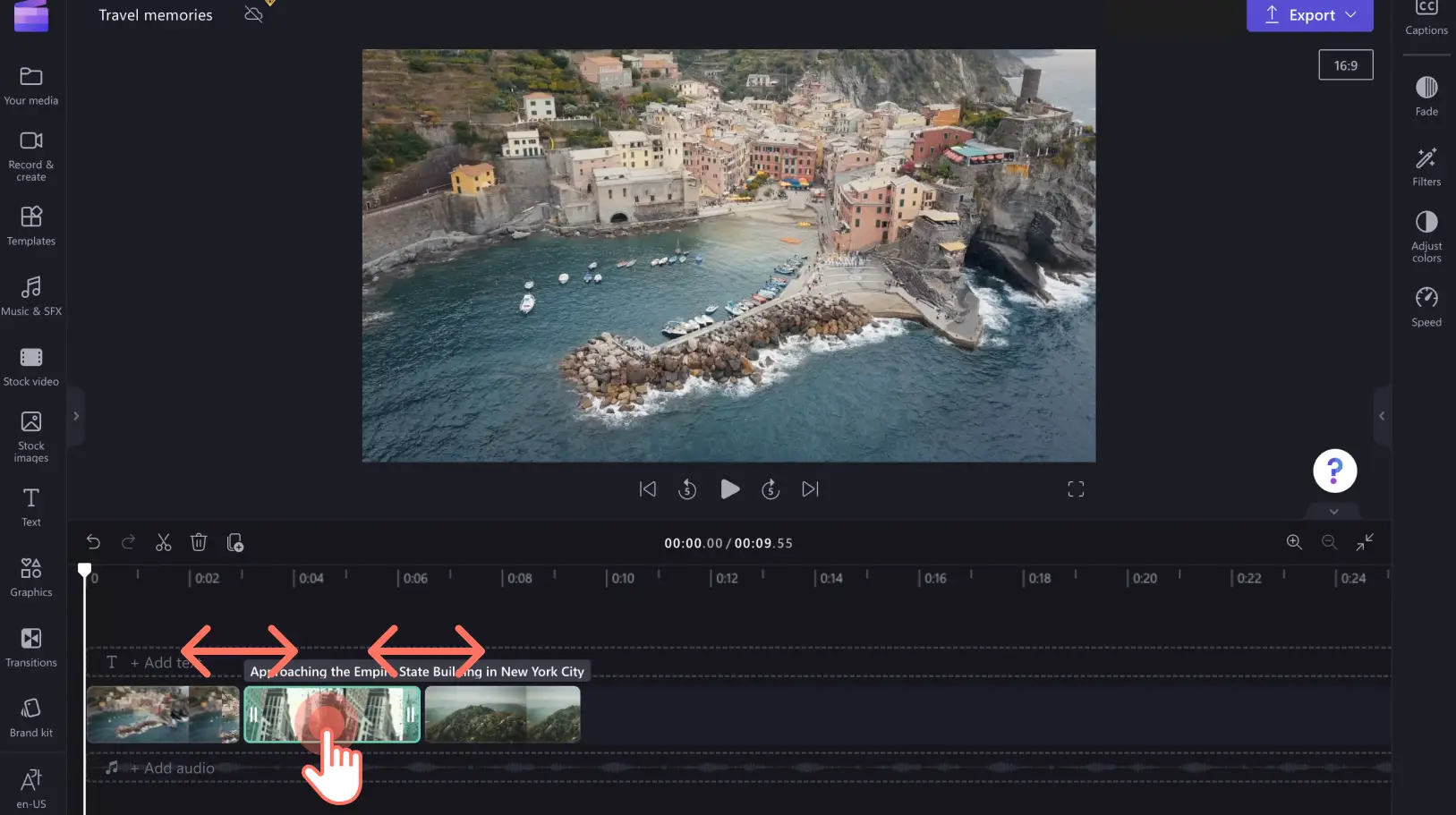Image resolution: width=1456 pixels, height=815 pixels.
Task: Click the cloud sync off icon
Action: (x=254, y=14)
